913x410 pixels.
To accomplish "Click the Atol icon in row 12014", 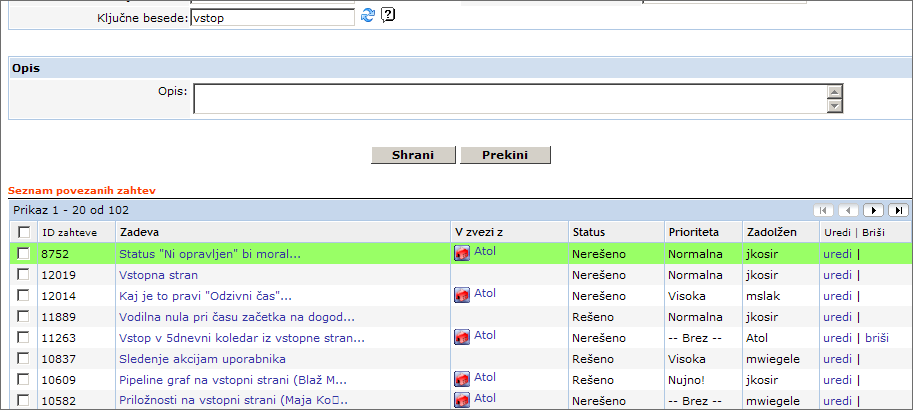I will click(x=462, y=296).
